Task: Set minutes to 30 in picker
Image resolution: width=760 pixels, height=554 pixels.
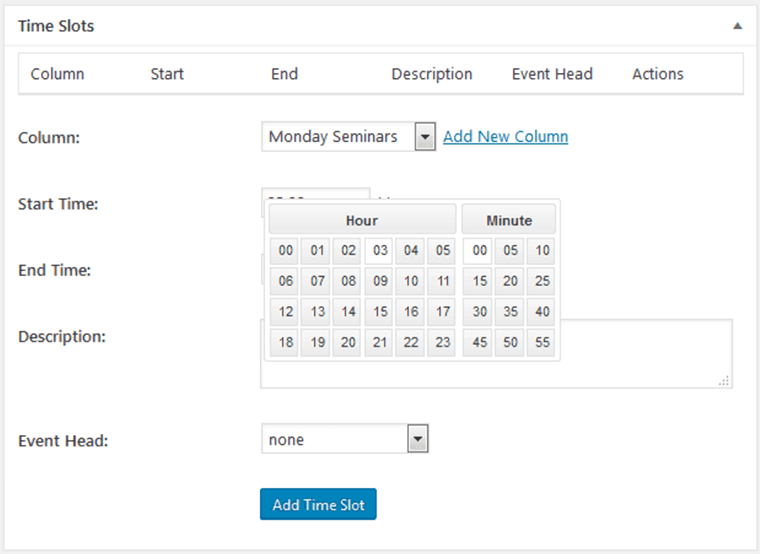Action: tap(480, 312)
